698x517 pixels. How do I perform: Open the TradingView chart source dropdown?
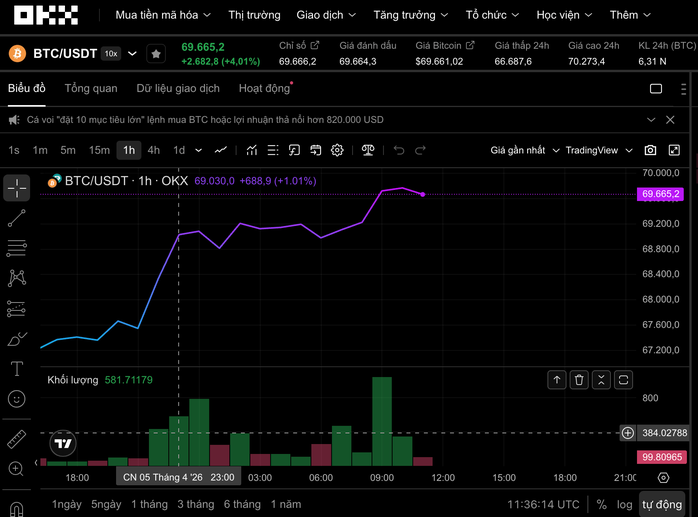[x=599, y=150]
